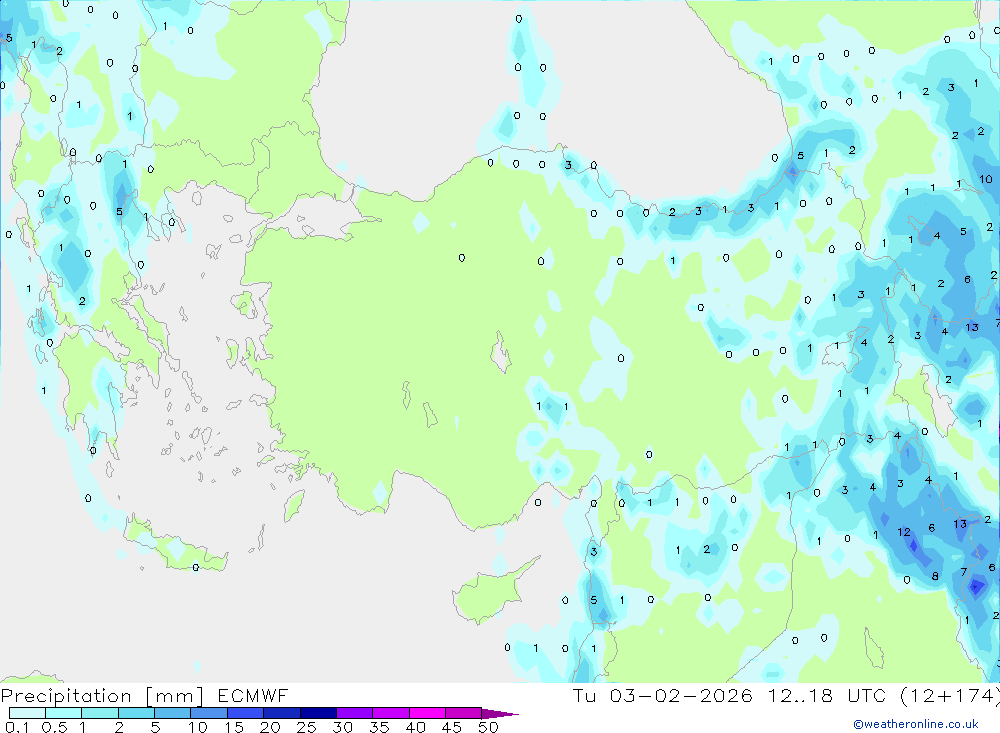Image resolution: width=1000 pixels, height=733 pixels.
Task: Pick the 15–20 mm blue legend swatch
Action: [x=246, y=713]
